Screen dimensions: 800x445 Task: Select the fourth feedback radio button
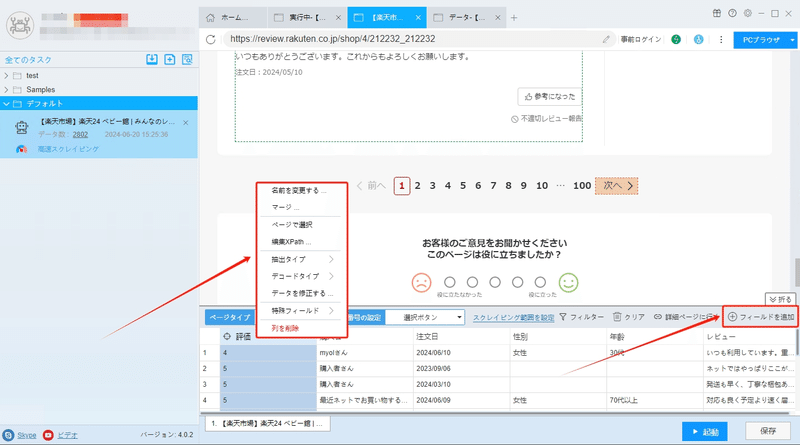point(517,282)
